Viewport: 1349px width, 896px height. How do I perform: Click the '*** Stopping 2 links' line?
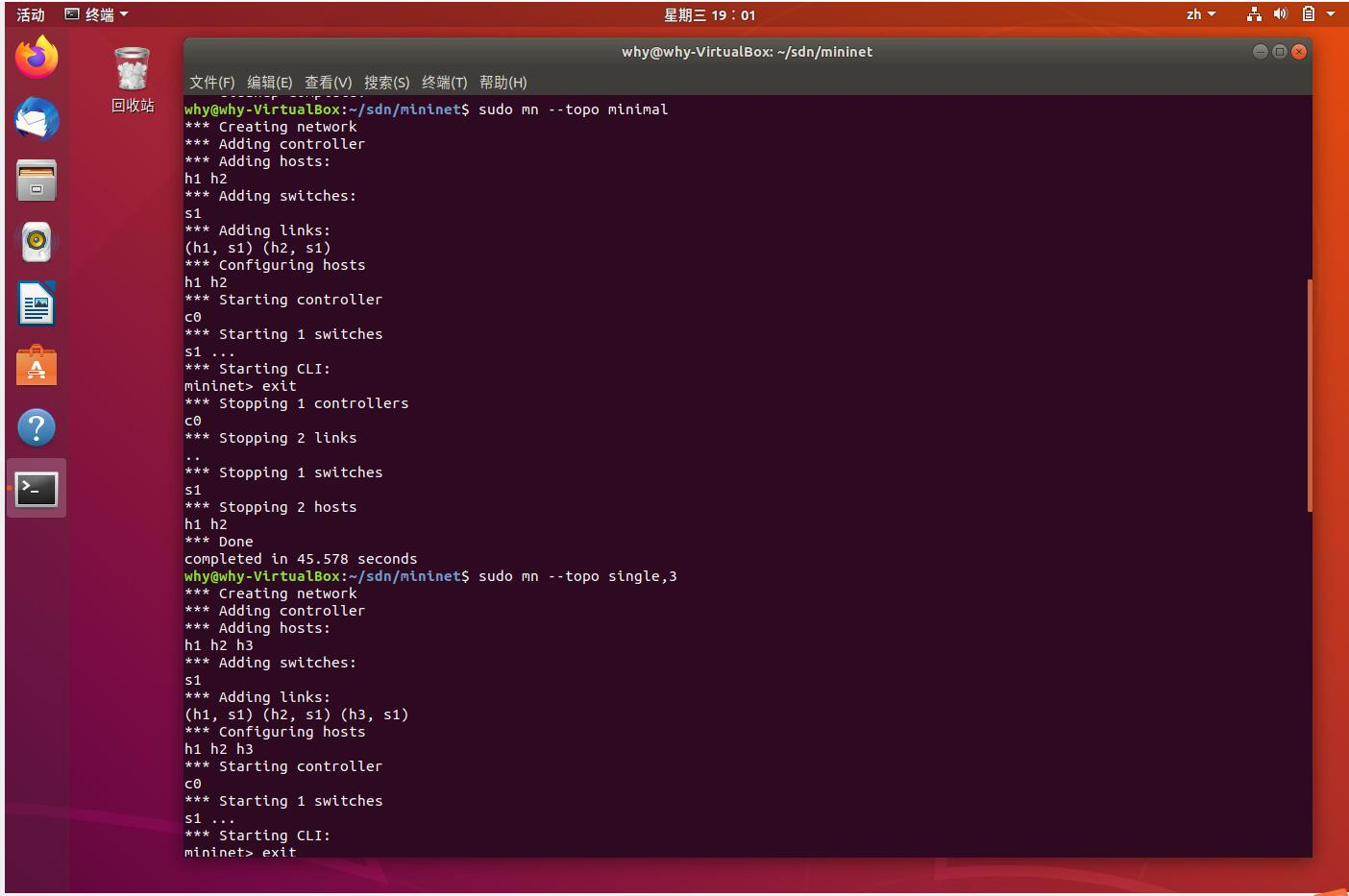(x=270, y=438)
